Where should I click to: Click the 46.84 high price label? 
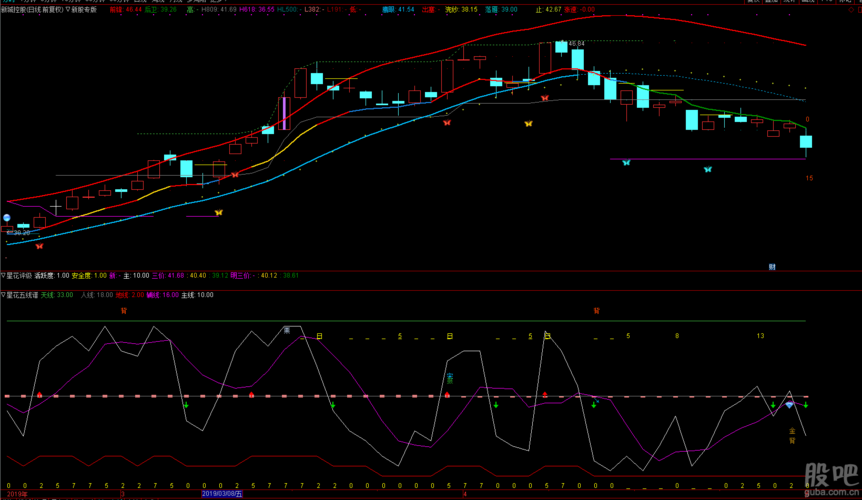[x=577, y=43]
